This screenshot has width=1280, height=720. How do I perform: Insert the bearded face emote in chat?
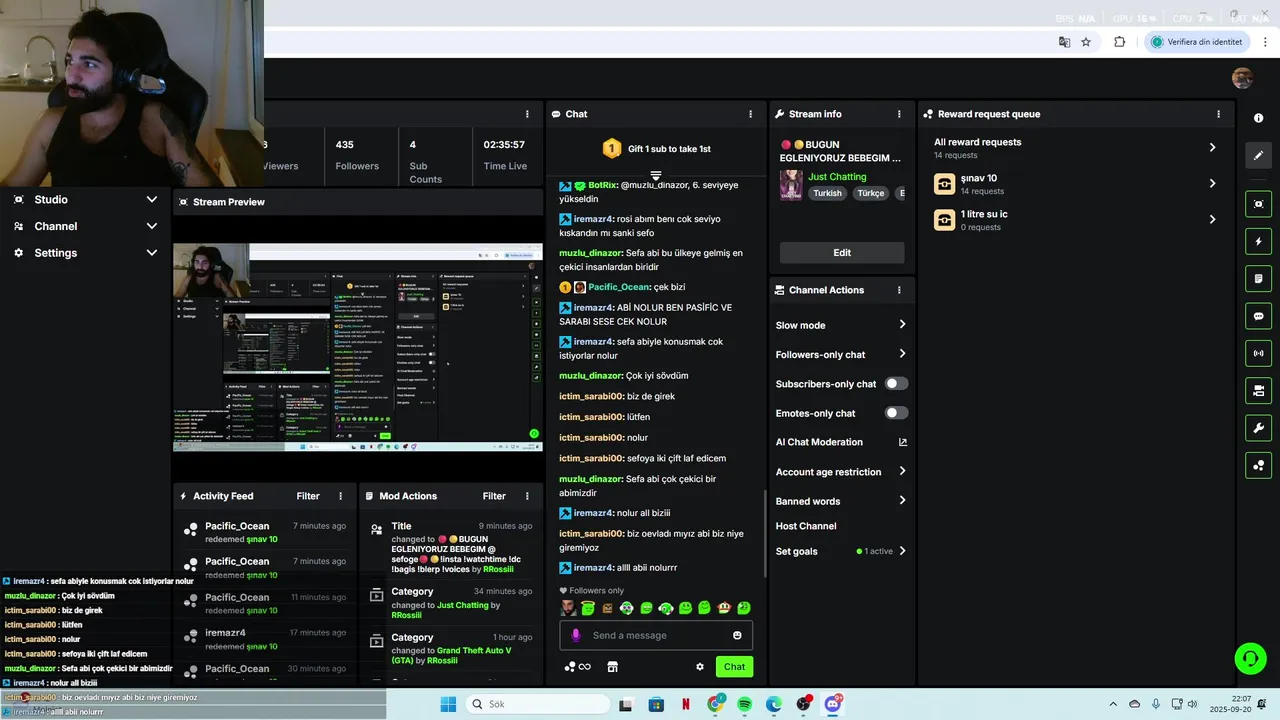(x=568, y=607)
